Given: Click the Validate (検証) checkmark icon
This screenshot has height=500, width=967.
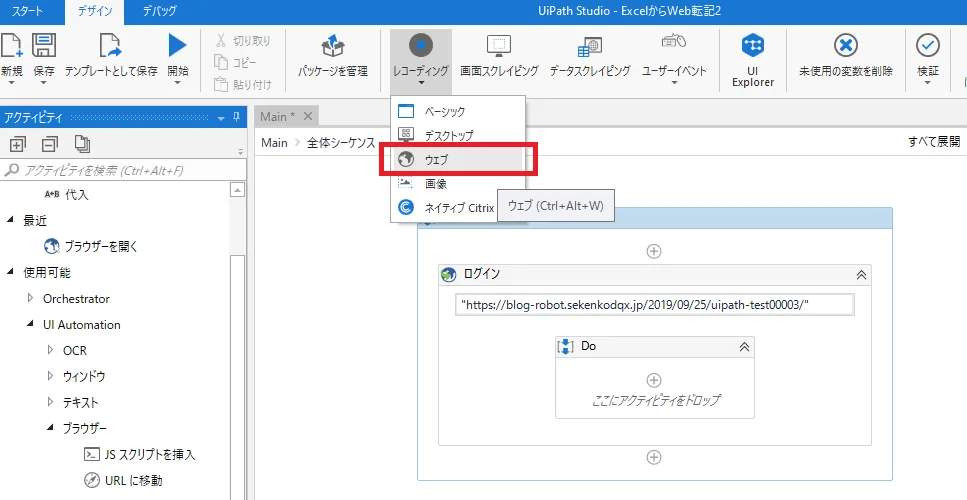Looking at the screenshot, I should pos(928,45).
